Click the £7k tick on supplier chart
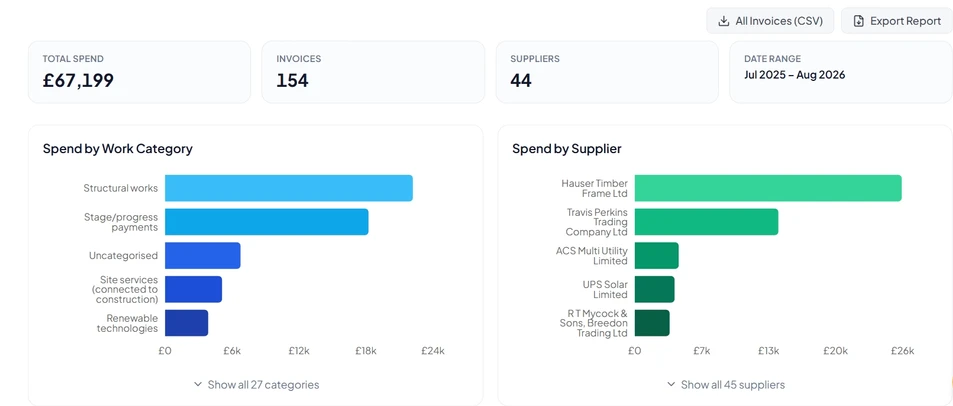Screen dimensions: 953x406 [x=701, y=351]
